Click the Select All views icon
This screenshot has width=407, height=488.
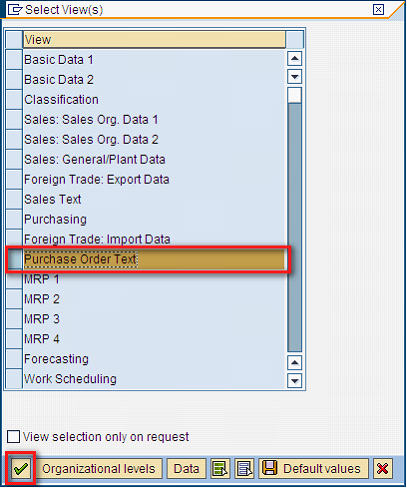[220, 469]
